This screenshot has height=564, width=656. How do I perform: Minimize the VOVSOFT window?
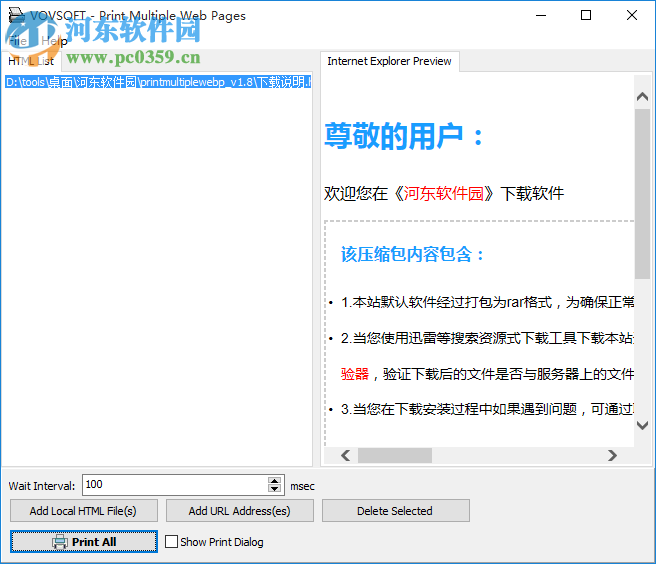pyautogui.click(x=541, y=15)
